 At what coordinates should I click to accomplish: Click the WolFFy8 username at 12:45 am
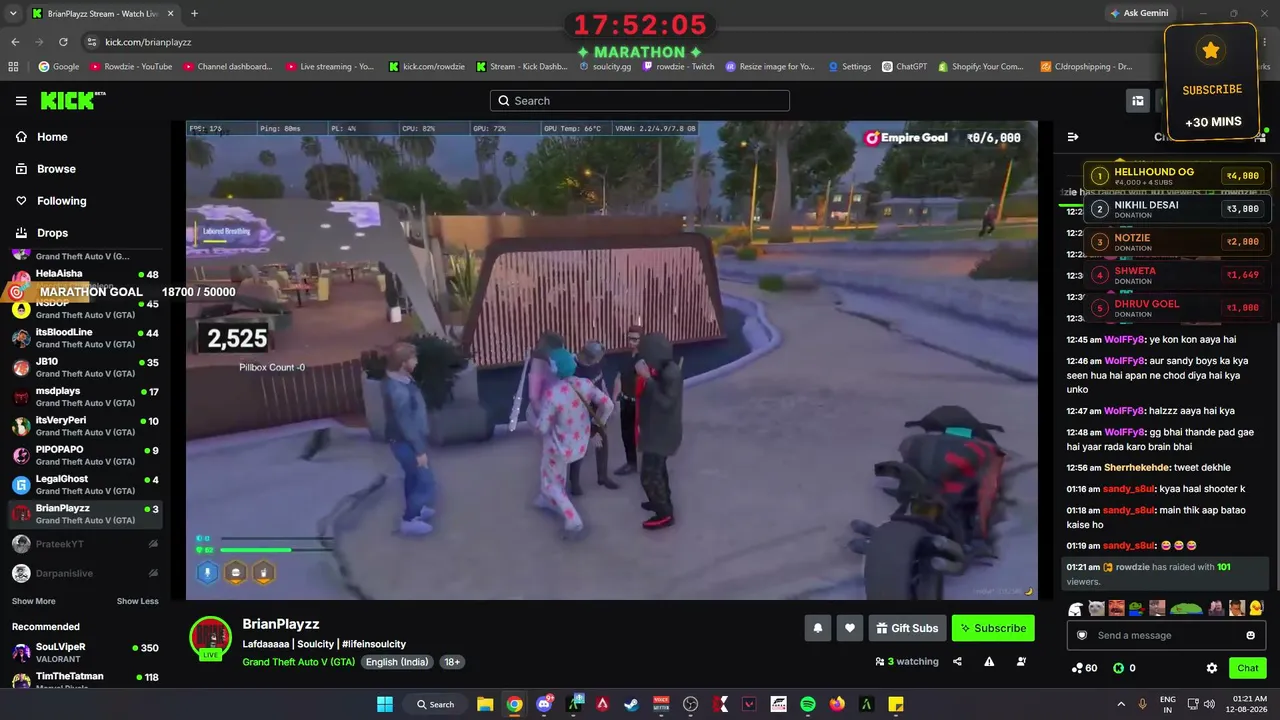(x=1125, y=339)
